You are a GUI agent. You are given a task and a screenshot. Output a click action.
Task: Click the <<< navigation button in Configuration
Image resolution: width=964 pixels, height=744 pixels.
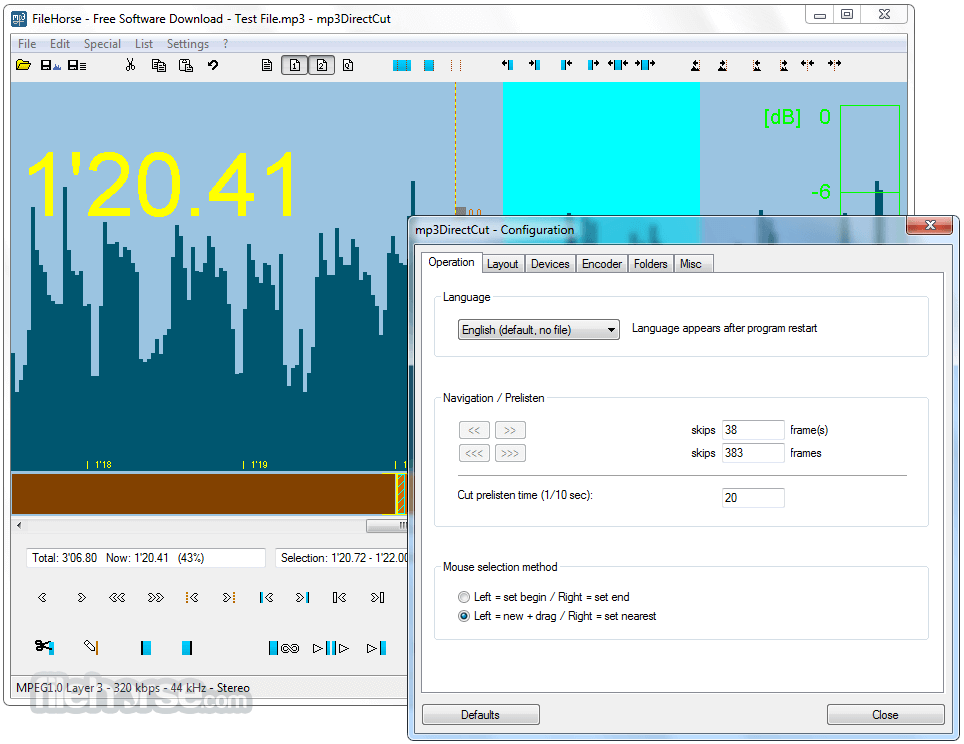[x=474, y=453]
